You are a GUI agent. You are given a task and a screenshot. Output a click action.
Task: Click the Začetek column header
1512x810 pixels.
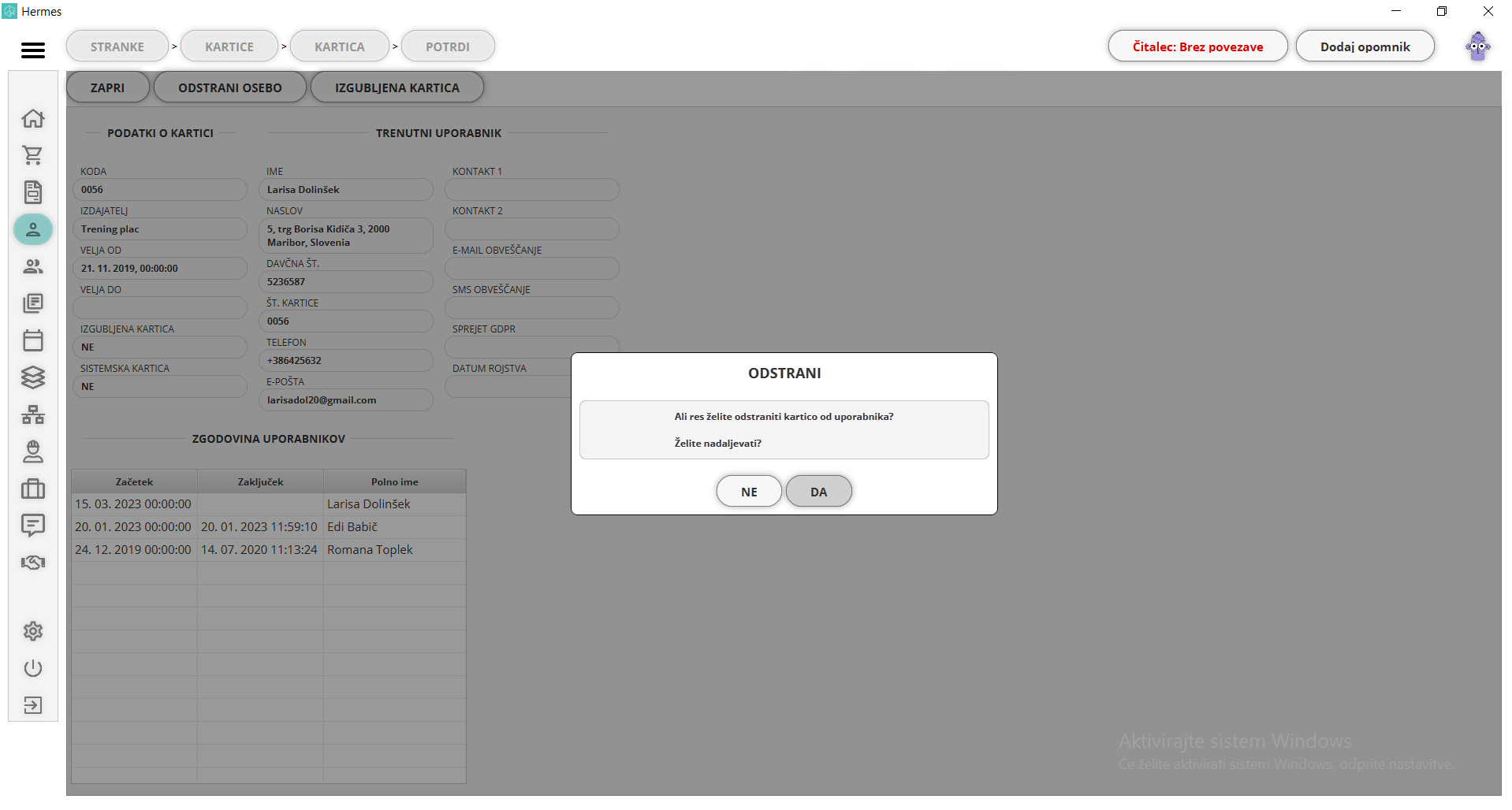click(134, 481)
